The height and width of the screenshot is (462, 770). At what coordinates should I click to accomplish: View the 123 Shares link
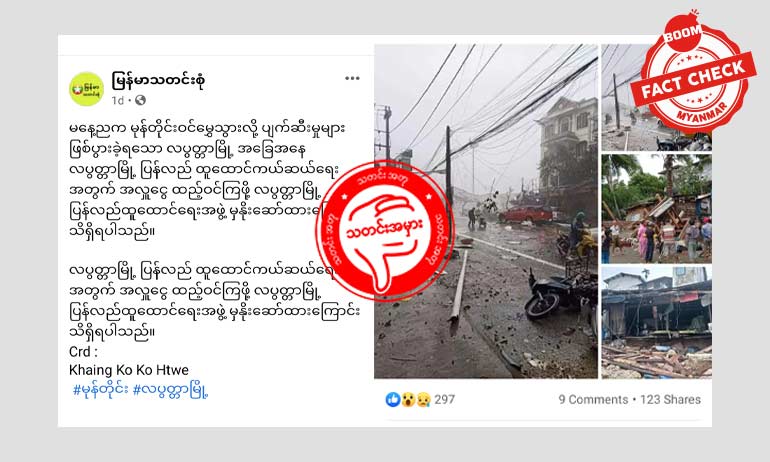tap(670, 400)
